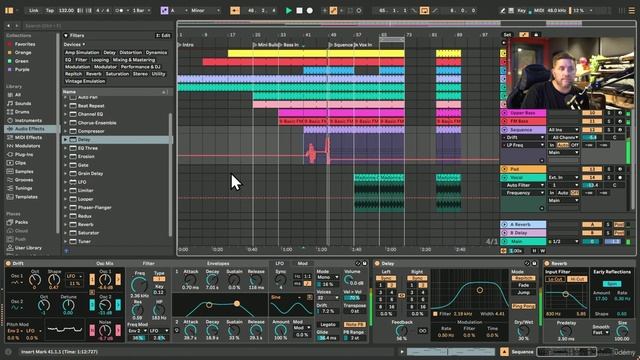
Task: Expand the EQ Three device folder
Action: (x=65, y=148)
